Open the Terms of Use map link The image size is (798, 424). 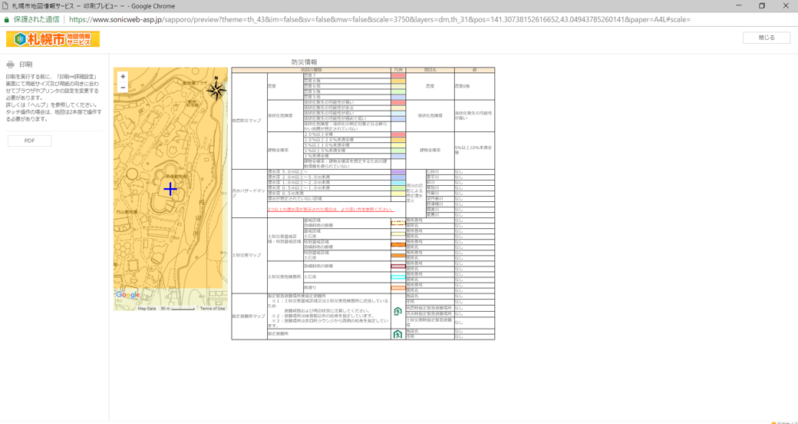pos(212,308)
